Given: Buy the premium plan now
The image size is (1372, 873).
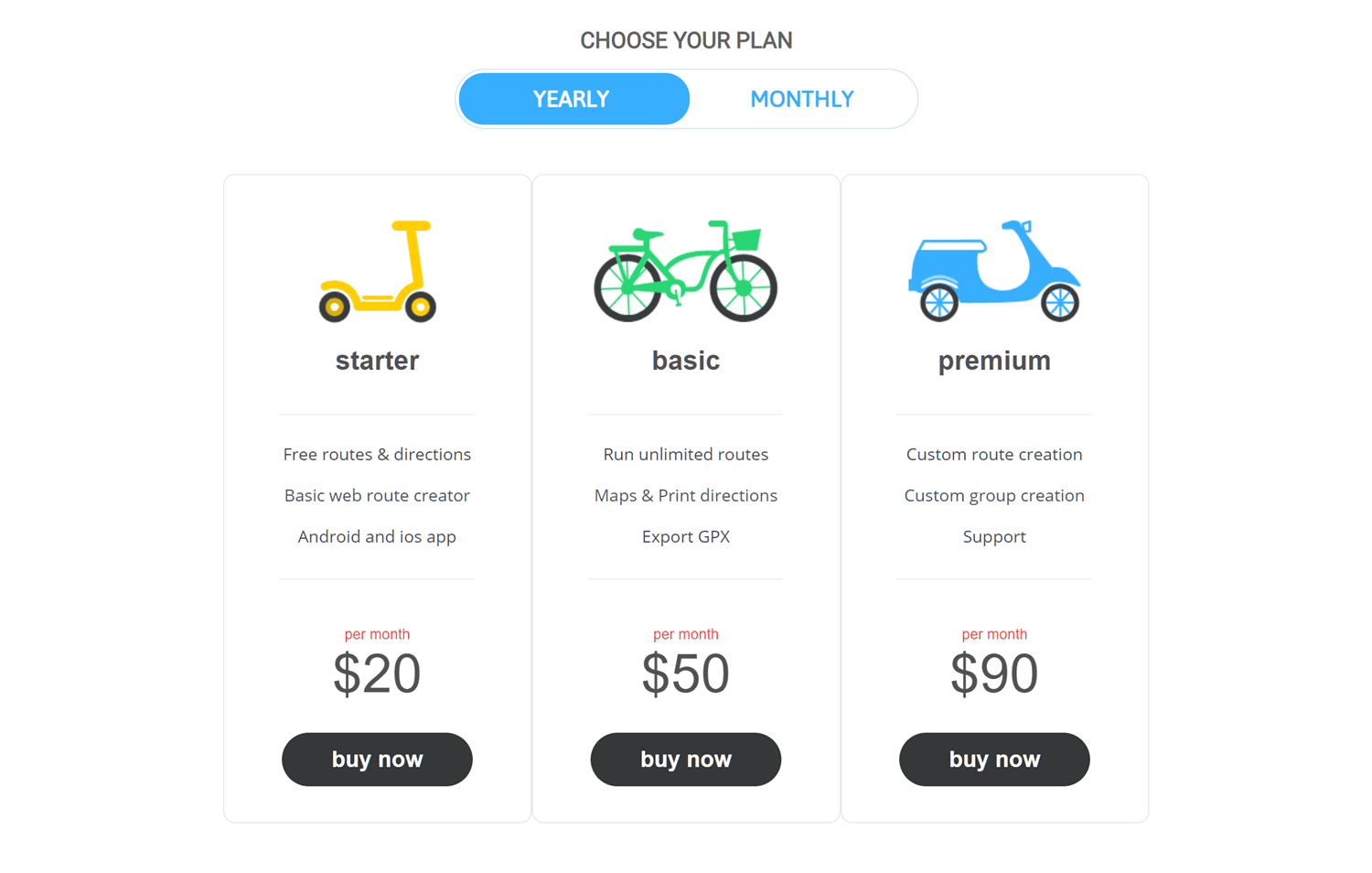Looking at the screenshot, I should [994, 759].
